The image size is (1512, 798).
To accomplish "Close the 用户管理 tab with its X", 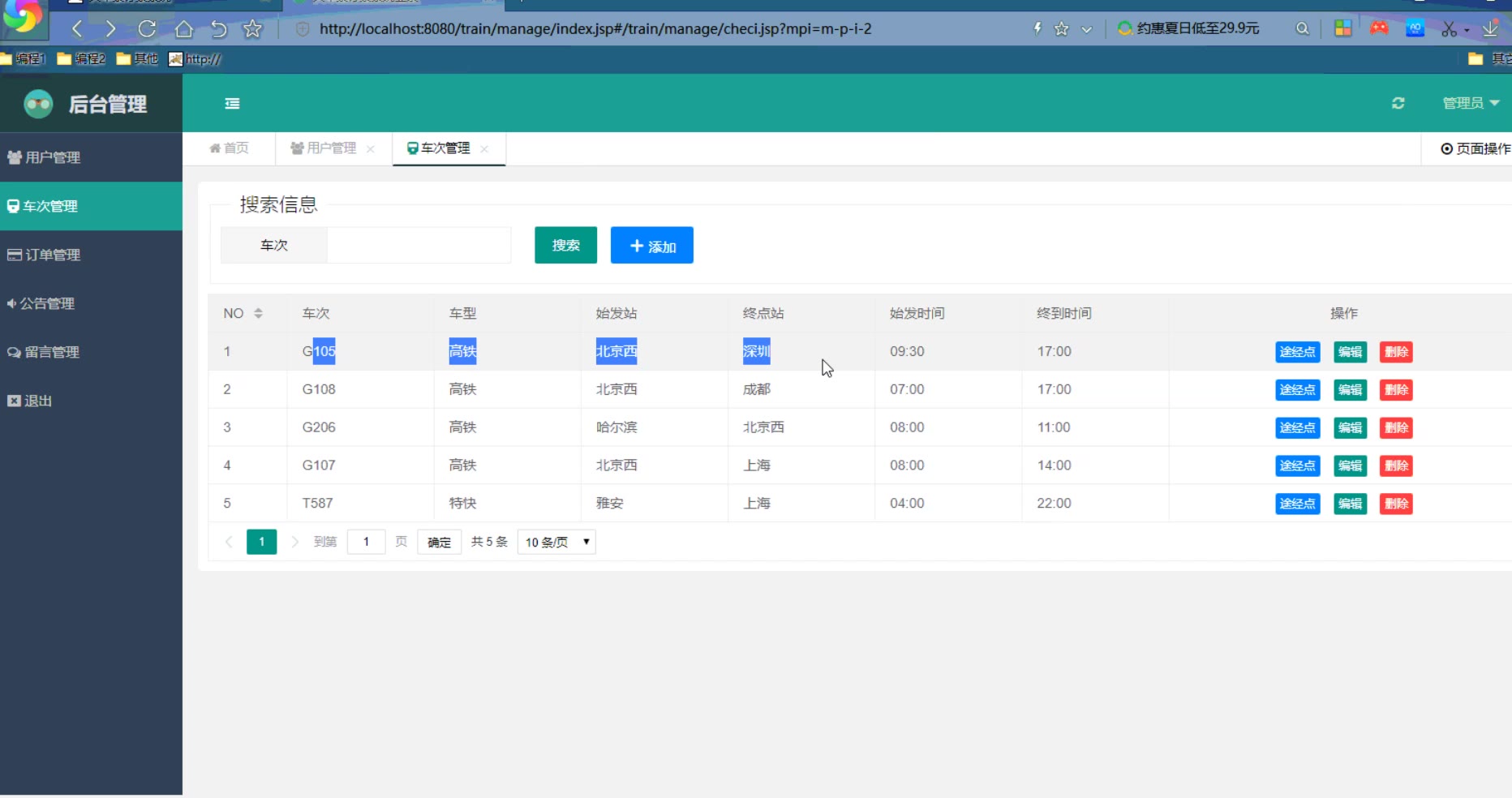I will [371, 149].
